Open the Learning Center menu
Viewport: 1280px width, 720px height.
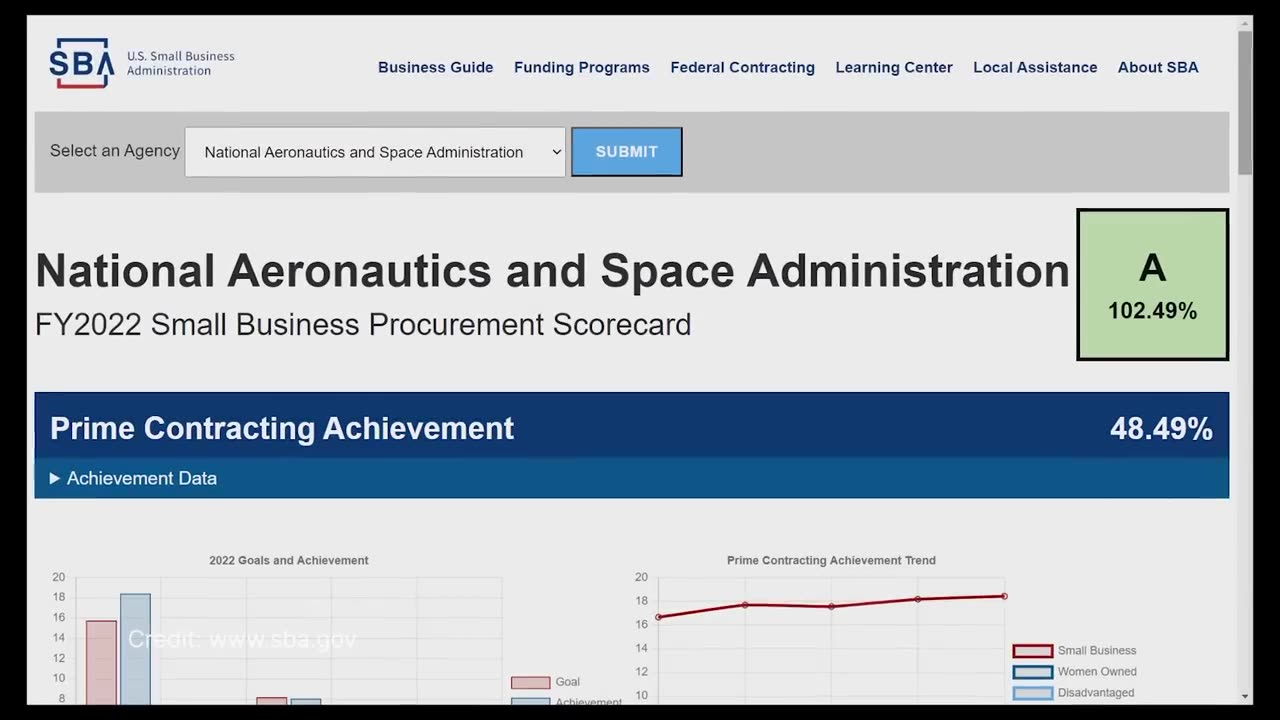point(894,67)
